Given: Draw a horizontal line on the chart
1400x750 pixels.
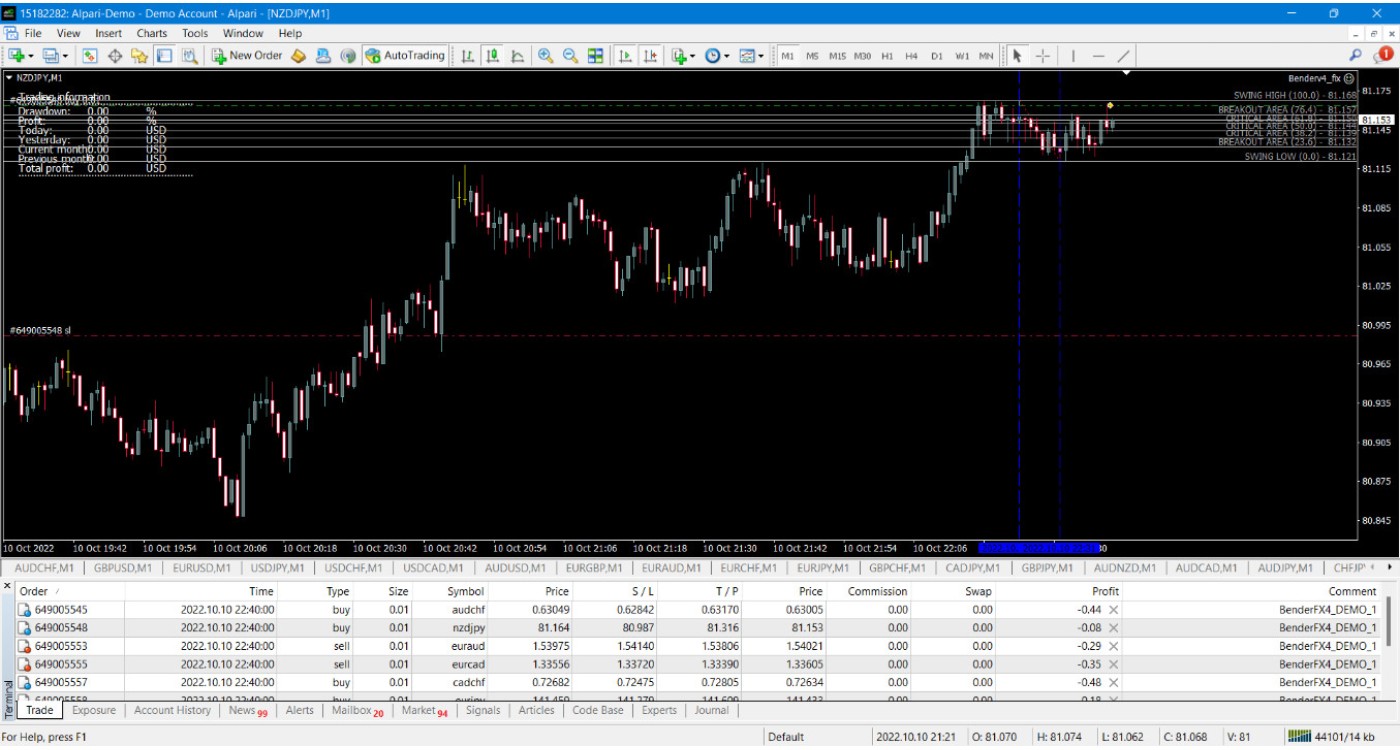Looking at the screenshot, I should click(1098, 56).
